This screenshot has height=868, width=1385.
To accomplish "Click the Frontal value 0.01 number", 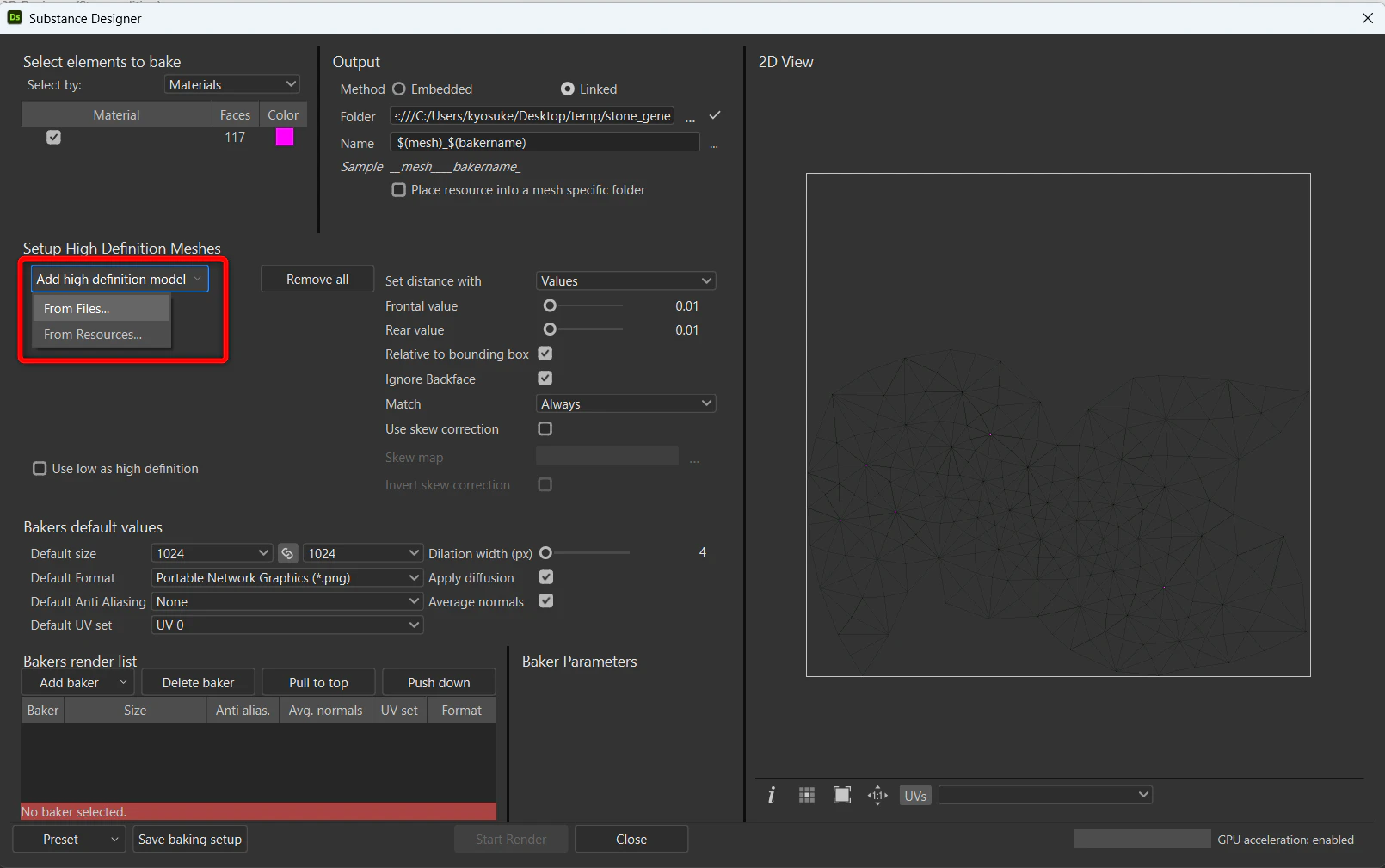I will (x=687, y=306).
